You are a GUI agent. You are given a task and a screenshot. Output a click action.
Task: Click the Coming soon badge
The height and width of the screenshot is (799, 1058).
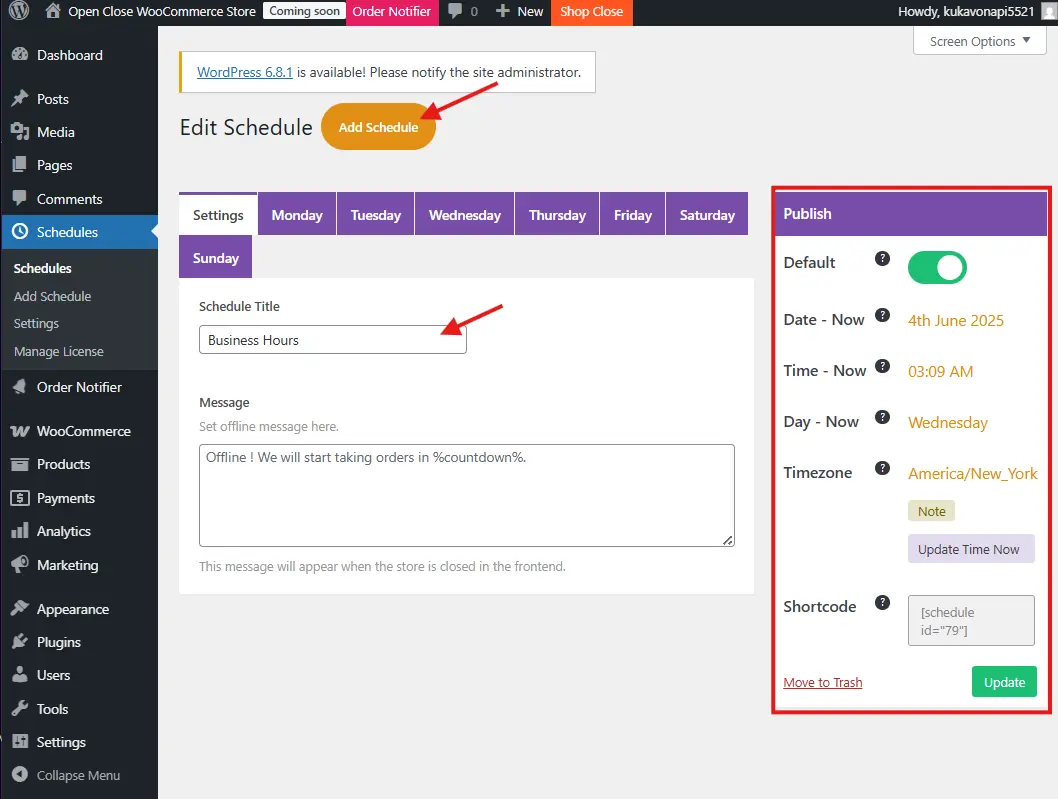(x=304, y=11)
